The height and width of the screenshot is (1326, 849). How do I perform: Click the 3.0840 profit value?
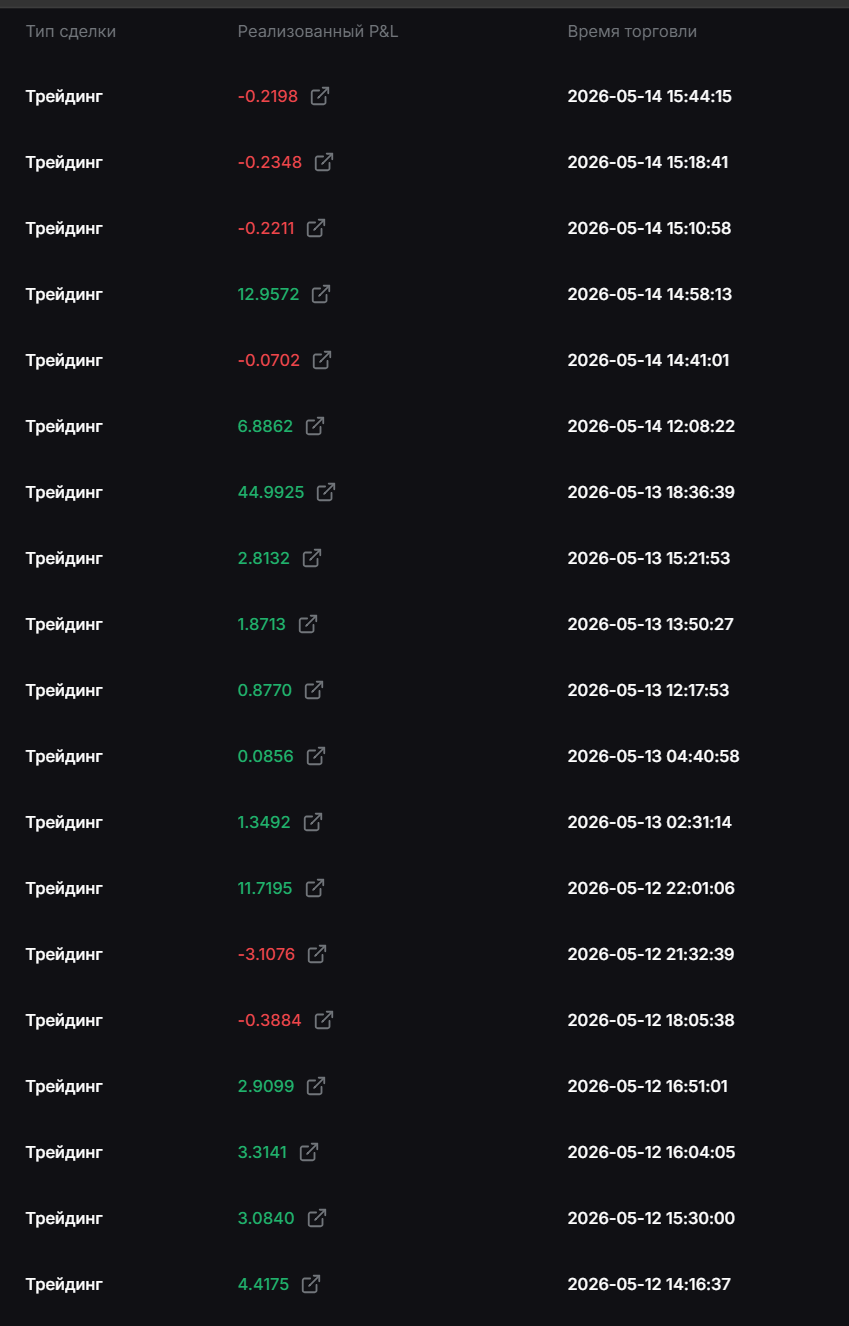pyautogui.click(x=266, y=1218)
